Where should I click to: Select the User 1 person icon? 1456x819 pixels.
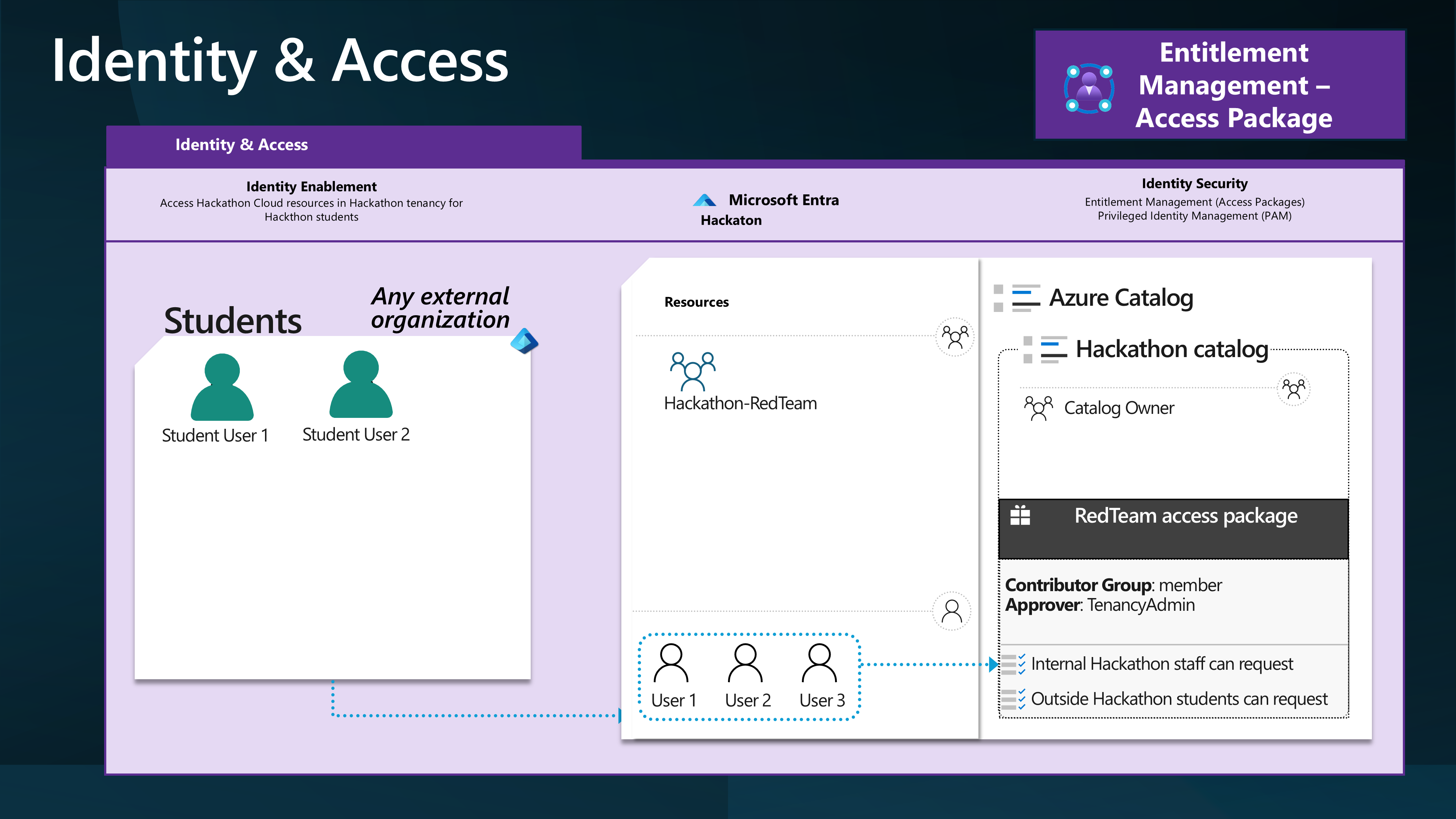(x=670, y=663)
